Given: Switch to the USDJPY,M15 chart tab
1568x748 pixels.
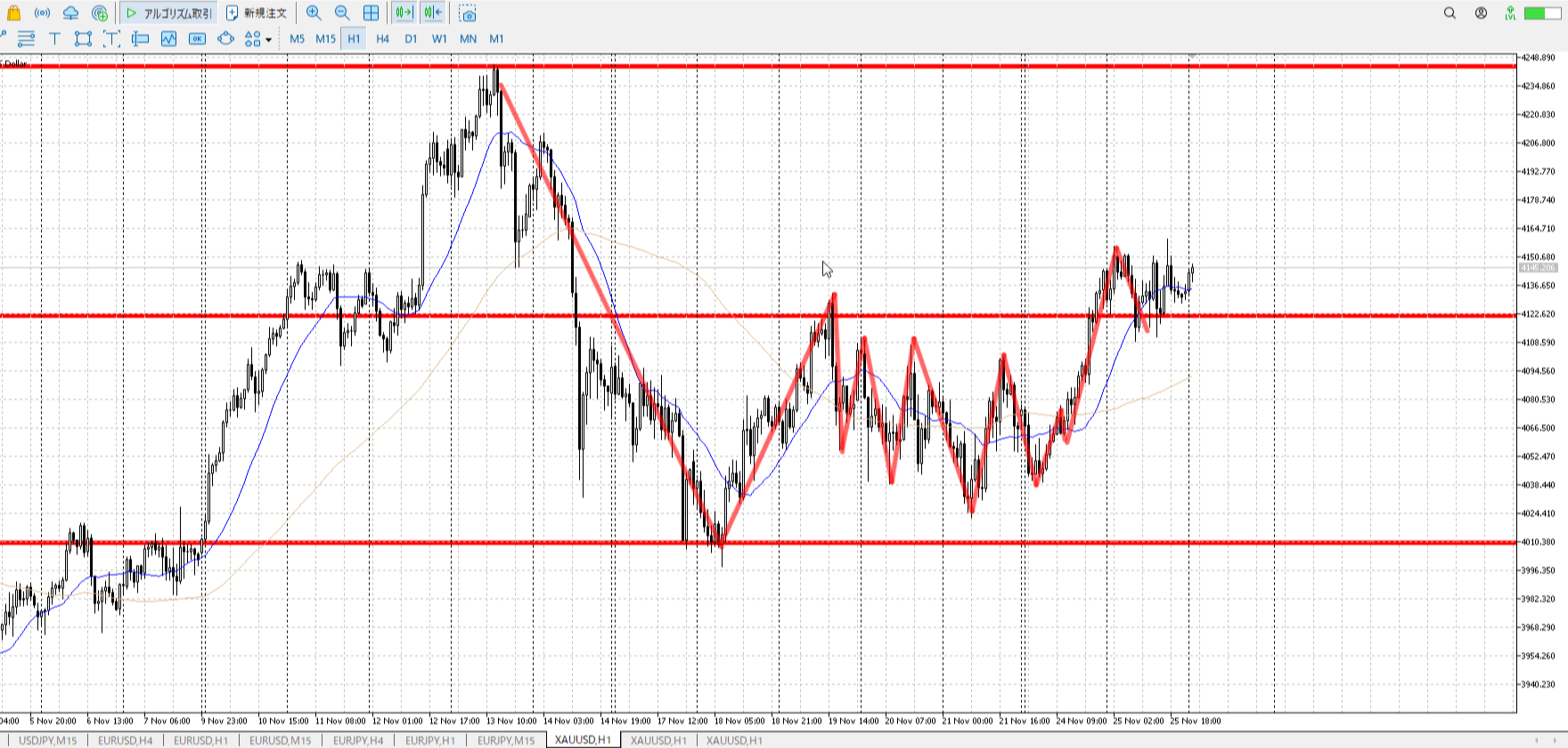Looking at the screenshot, I should [x=48, y=740].
